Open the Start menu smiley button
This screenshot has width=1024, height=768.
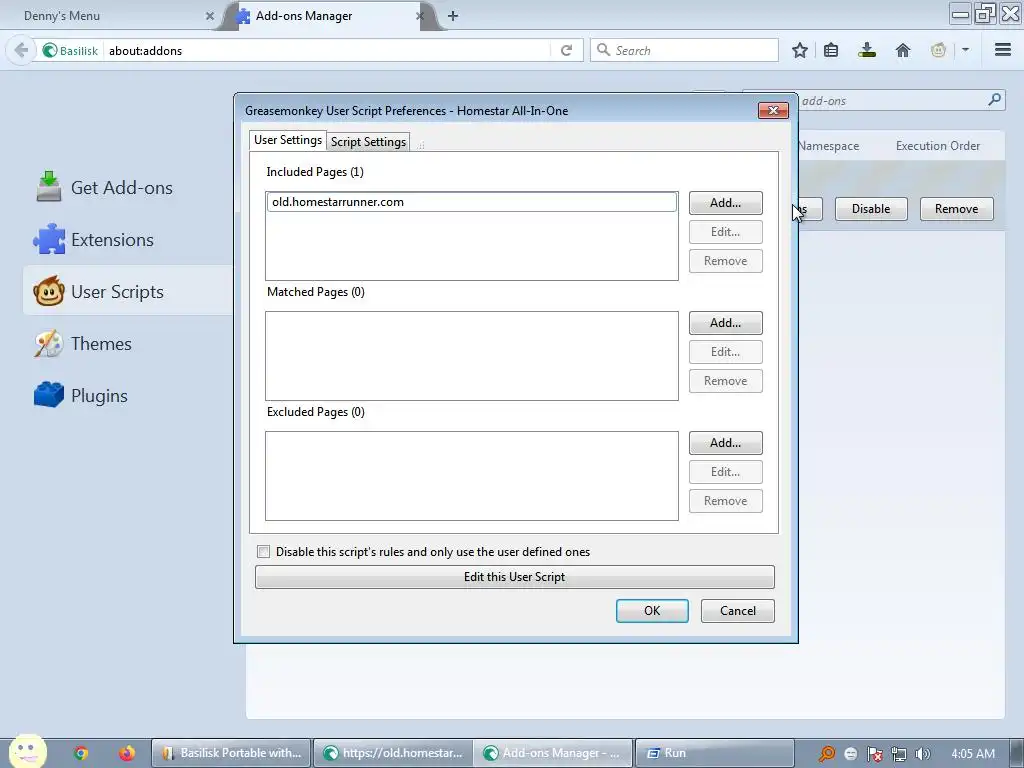tap(27, 752)
